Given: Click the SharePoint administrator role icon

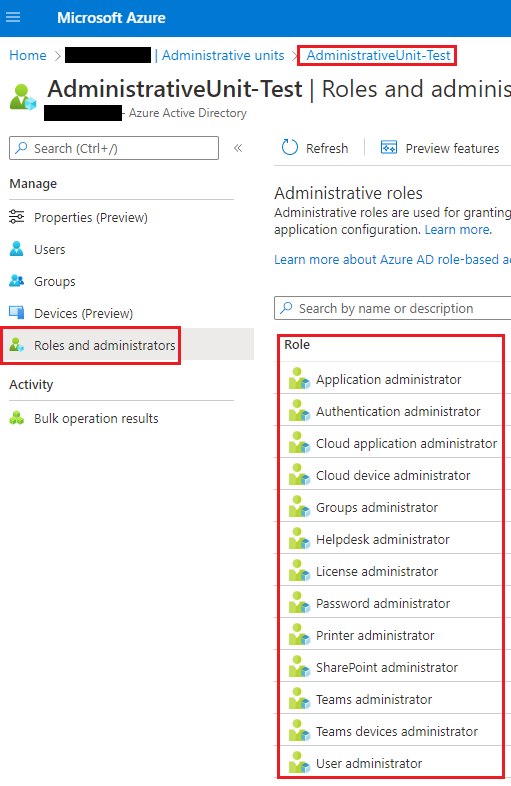Looking at the screenshot, I should [299, 668].
